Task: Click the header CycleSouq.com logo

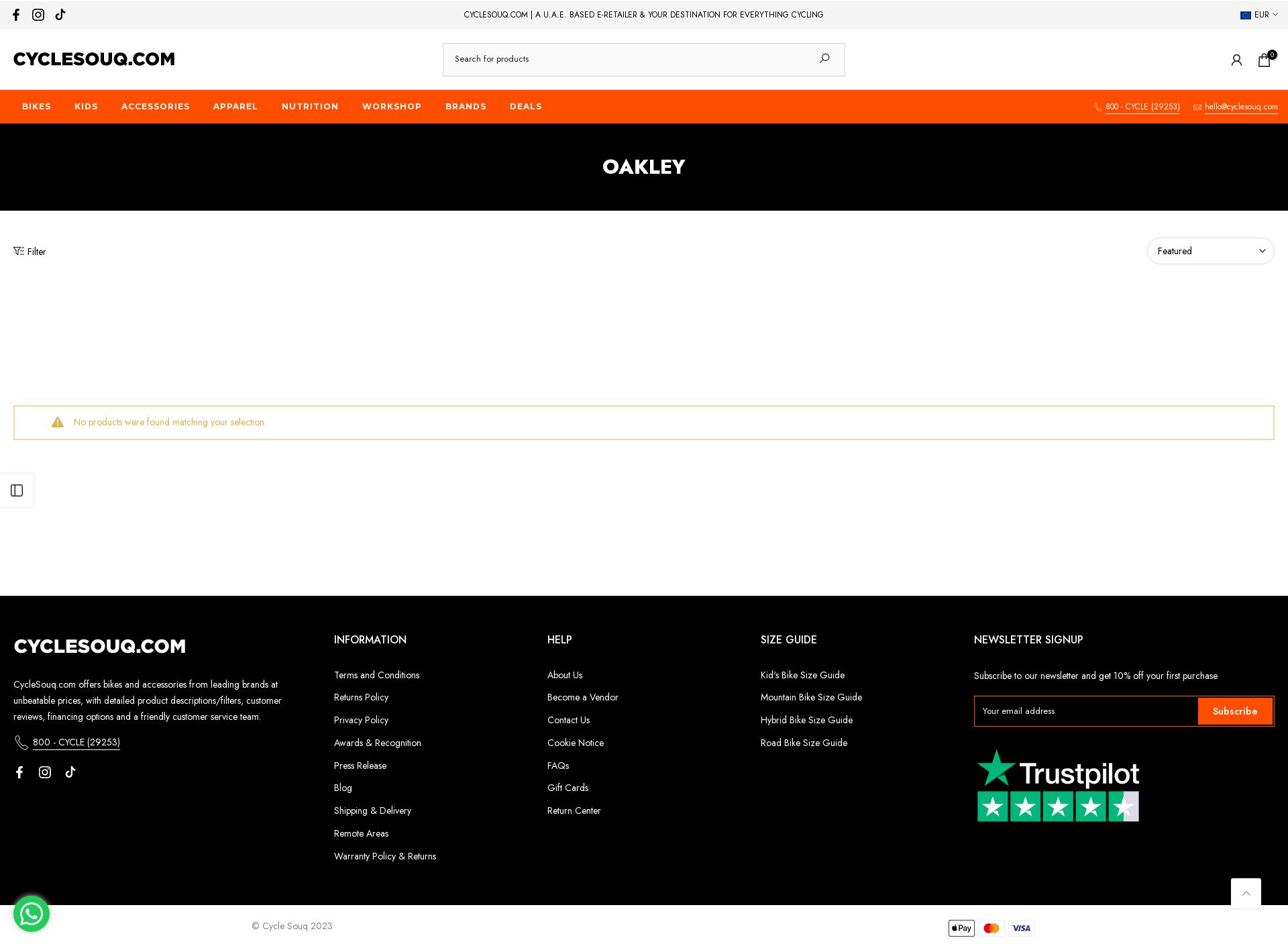Action: coord(94,59)
